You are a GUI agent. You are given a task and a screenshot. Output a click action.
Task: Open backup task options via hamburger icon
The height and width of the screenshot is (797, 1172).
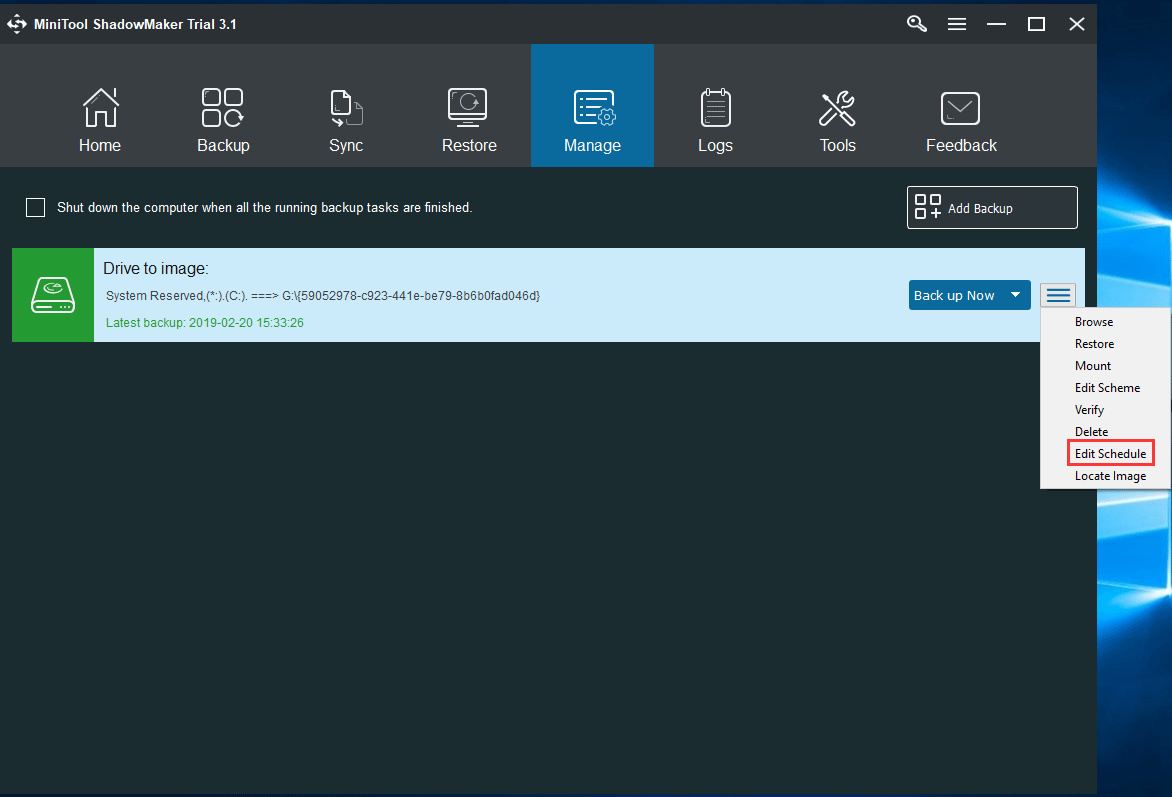[x=1057, y=294]
